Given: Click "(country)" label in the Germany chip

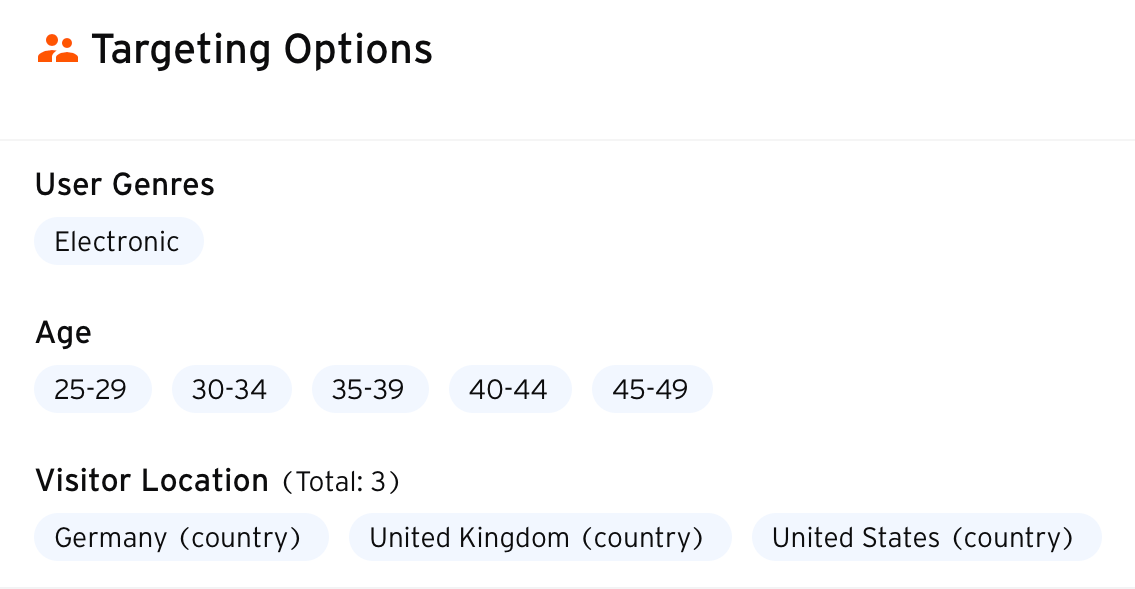Looking at the screenshot, I should (x=240, y=538).
